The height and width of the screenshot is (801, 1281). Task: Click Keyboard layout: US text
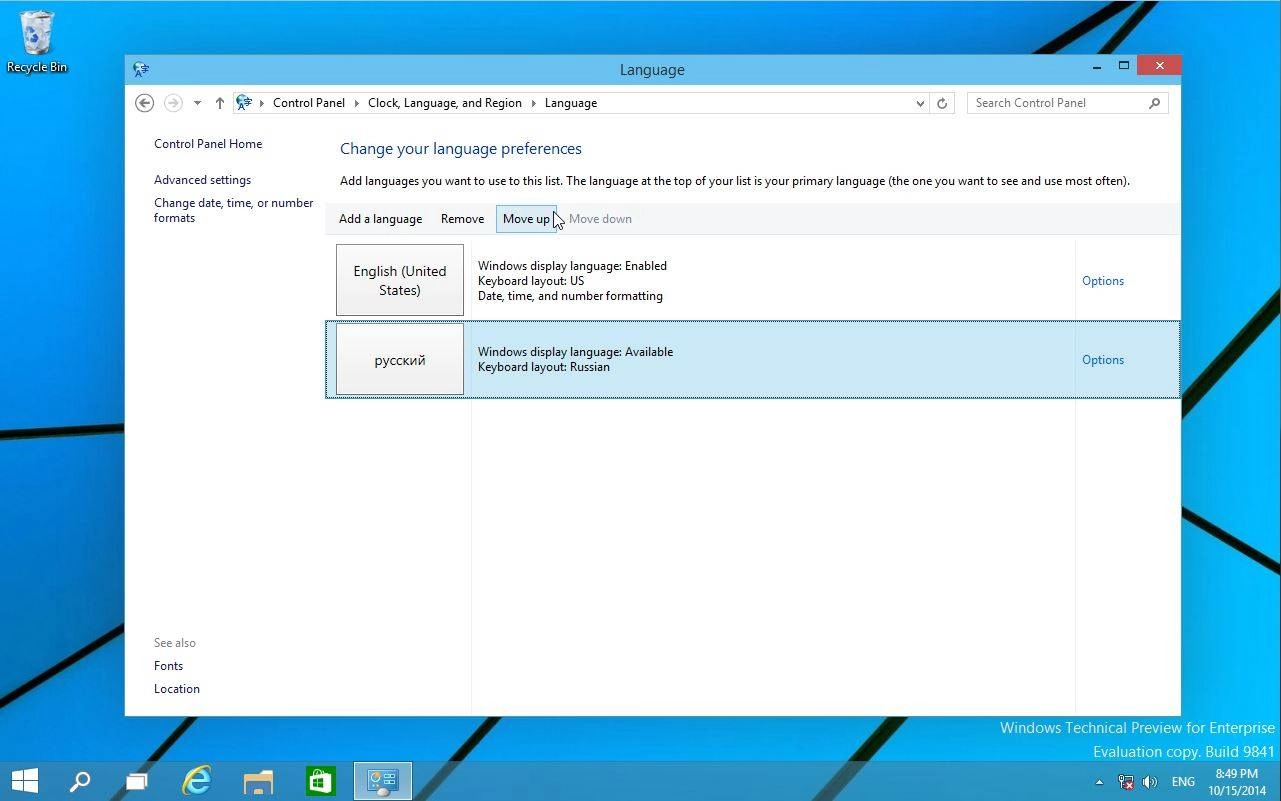click(x=531, y=281)
